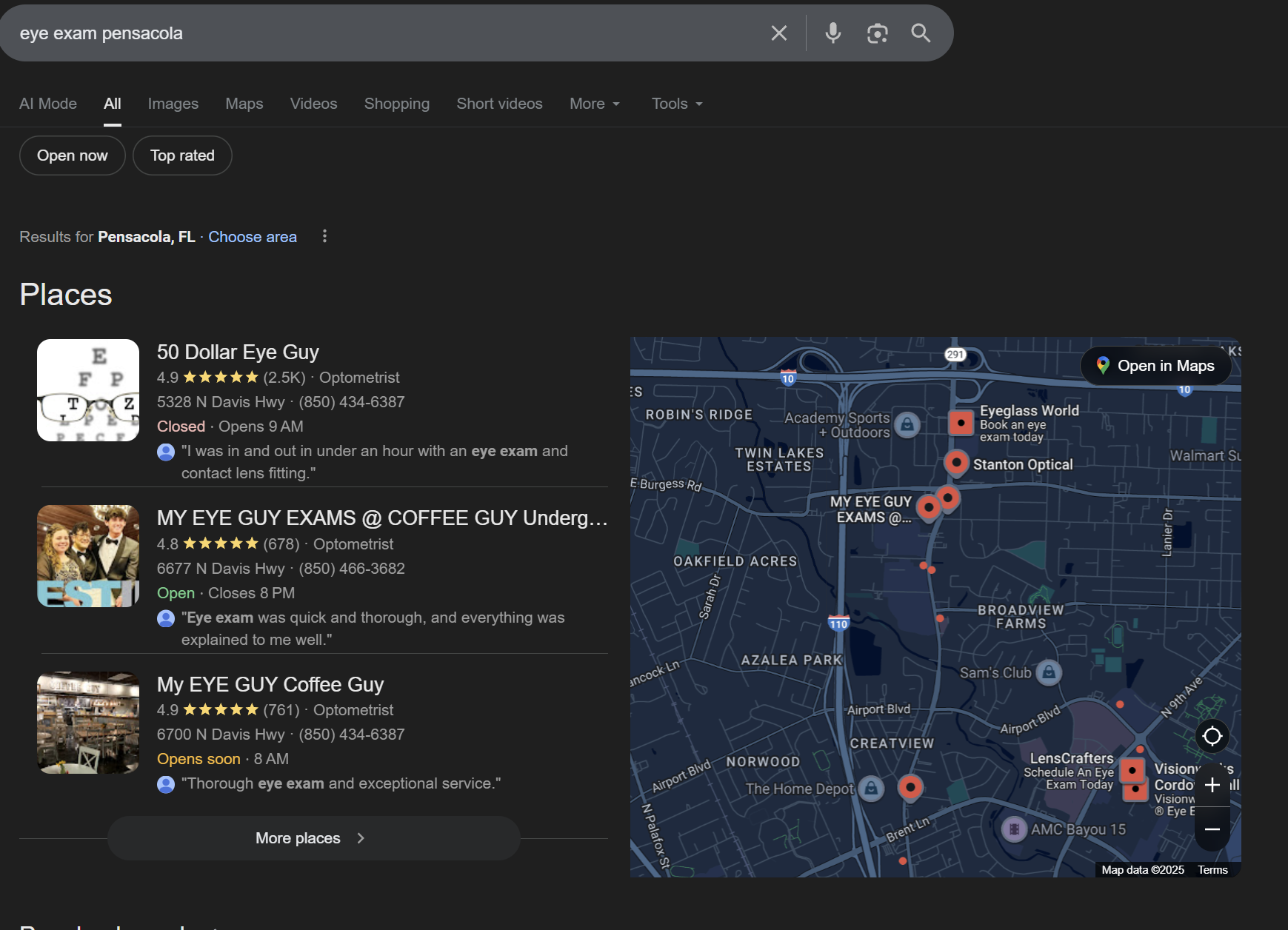The image size is (1288, 930).
Task: Click into the search input field
Action: coord(385,33)
